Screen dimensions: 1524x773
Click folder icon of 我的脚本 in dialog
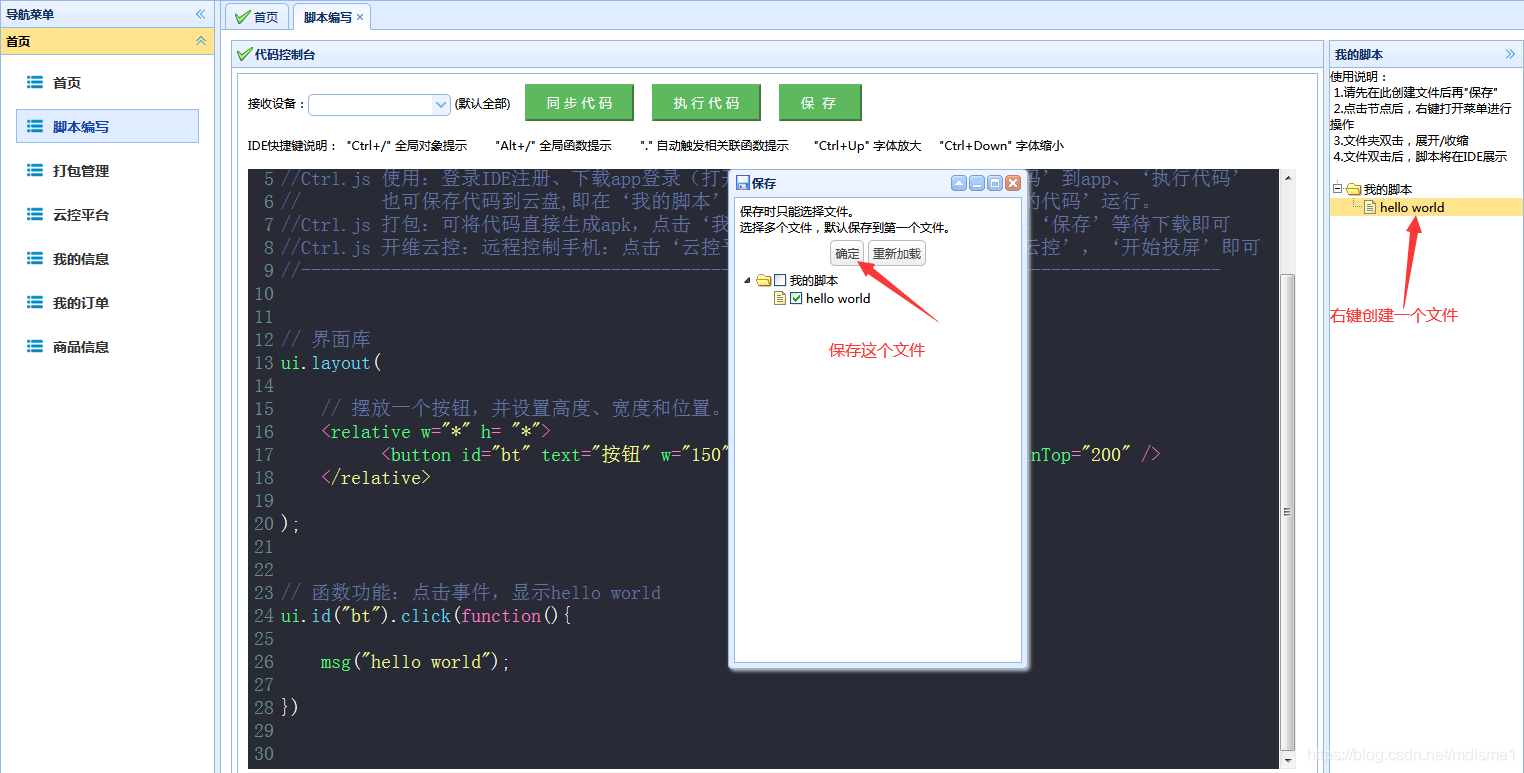764,281
